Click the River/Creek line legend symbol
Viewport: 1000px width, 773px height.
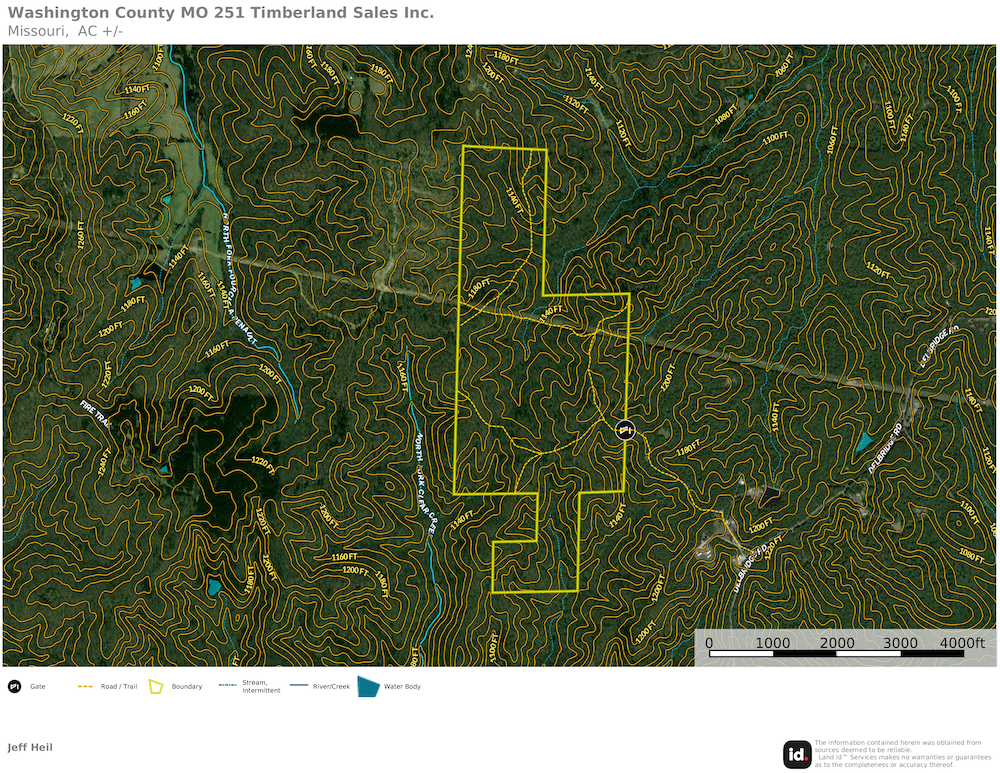(298, 687)
